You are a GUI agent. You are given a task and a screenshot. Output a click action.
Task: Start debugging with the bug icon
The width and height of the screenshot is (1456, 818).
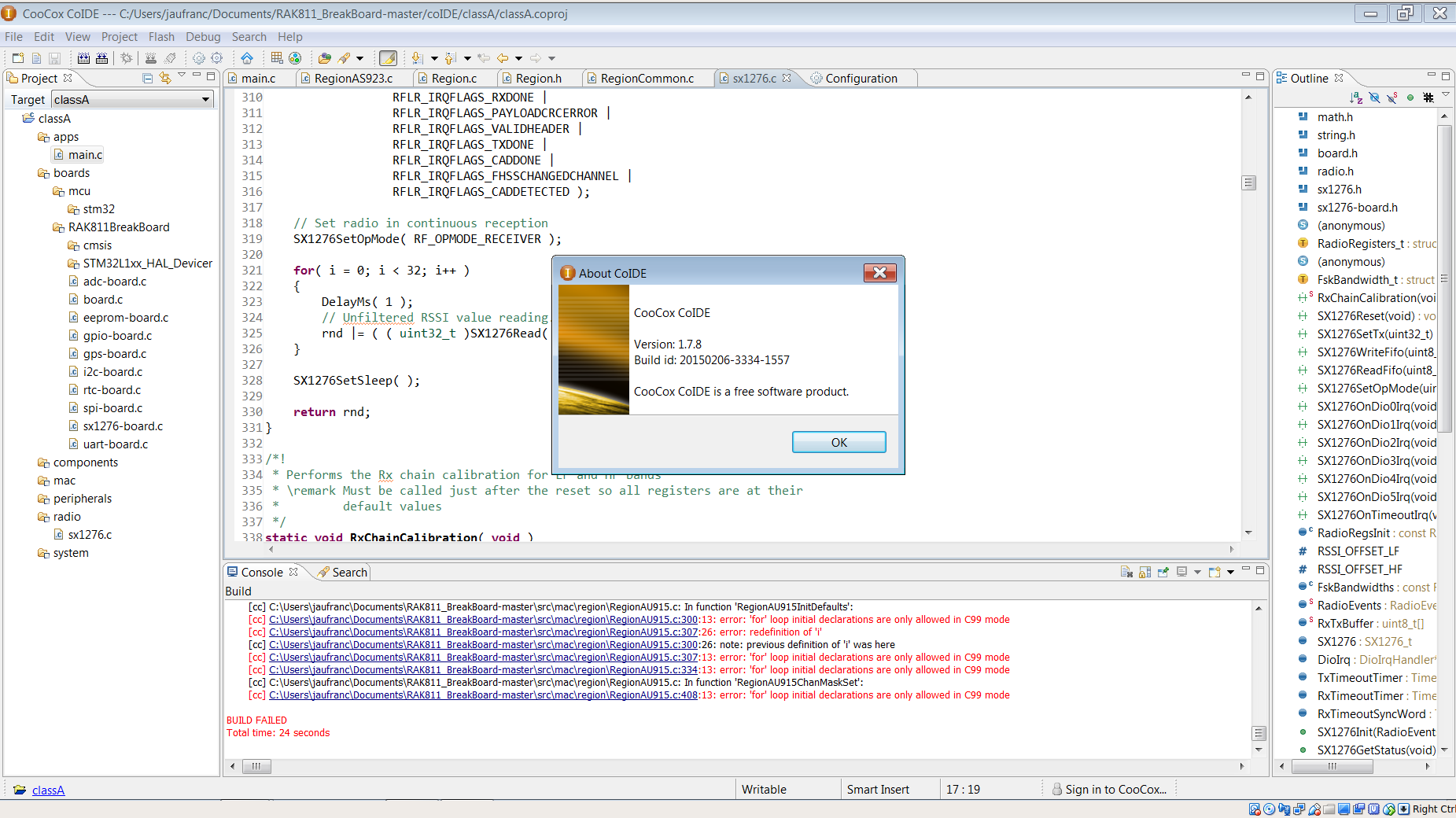pos(126,58)
